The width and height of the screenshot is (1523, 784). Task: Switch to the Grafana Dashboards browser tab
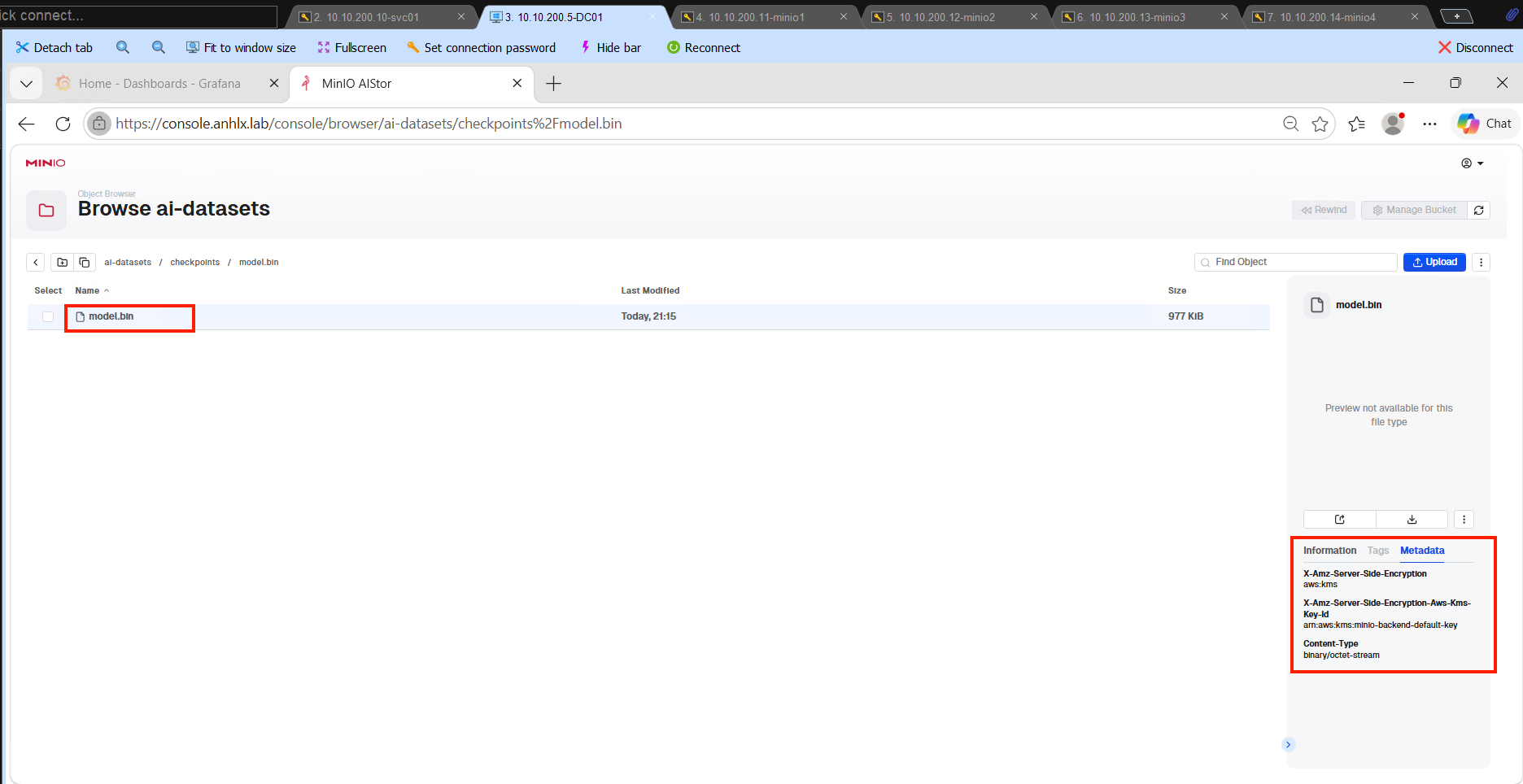pos(159,84)
